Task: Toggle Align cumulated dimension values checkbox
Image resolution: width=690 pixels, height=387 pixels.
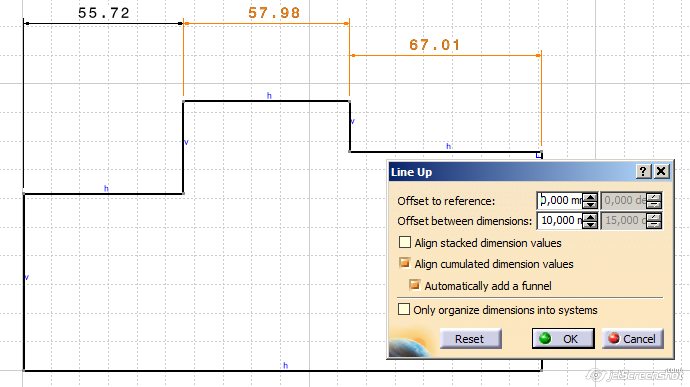Action: pyautogui.click(x=404, y=263)
